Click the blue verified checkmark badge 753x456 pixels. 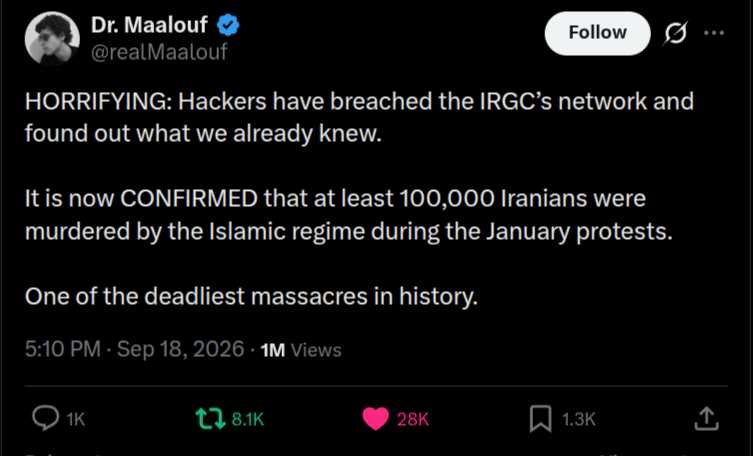[x=228, y=25]
